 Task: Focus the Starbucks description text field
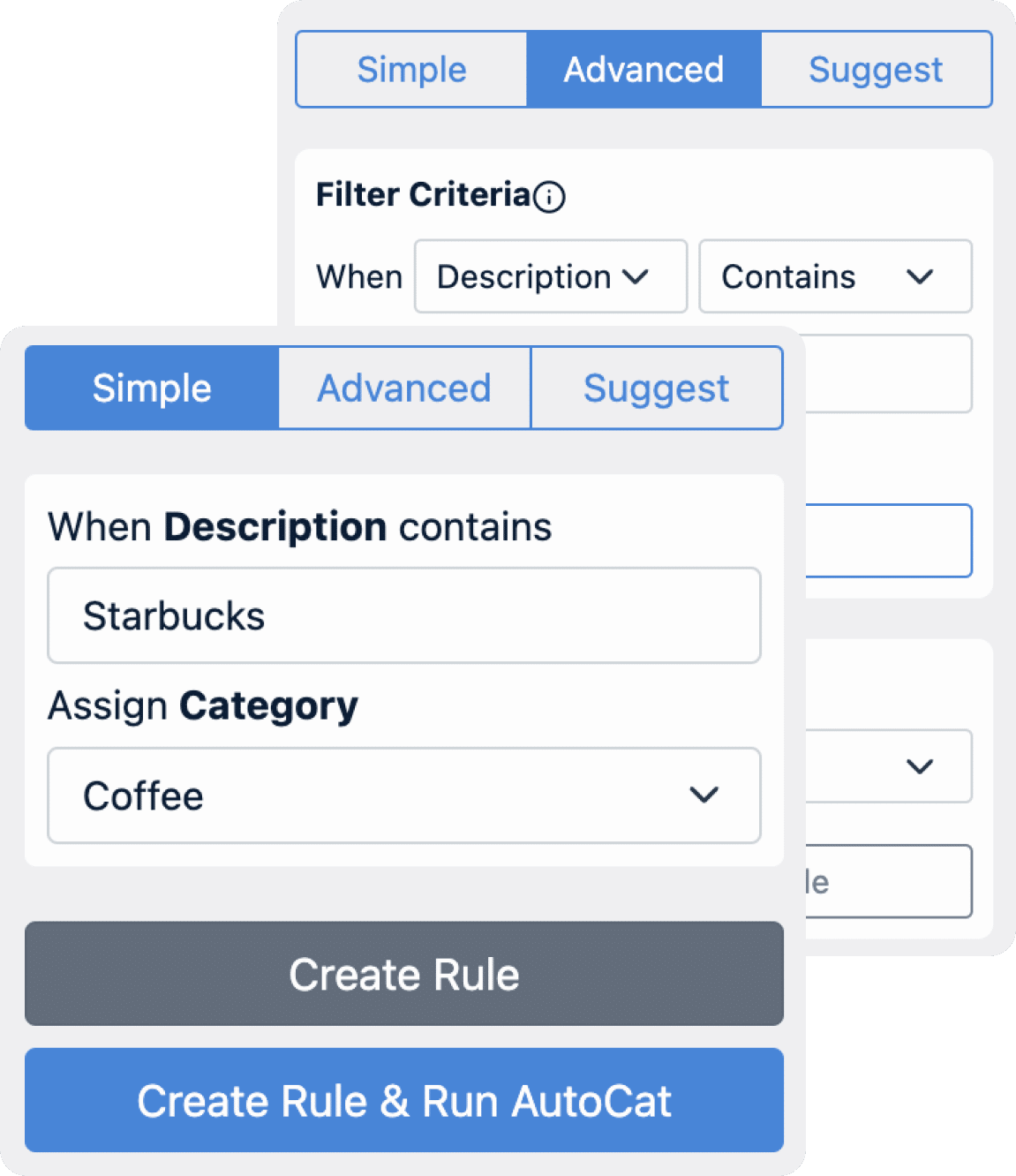click(404, 615)
